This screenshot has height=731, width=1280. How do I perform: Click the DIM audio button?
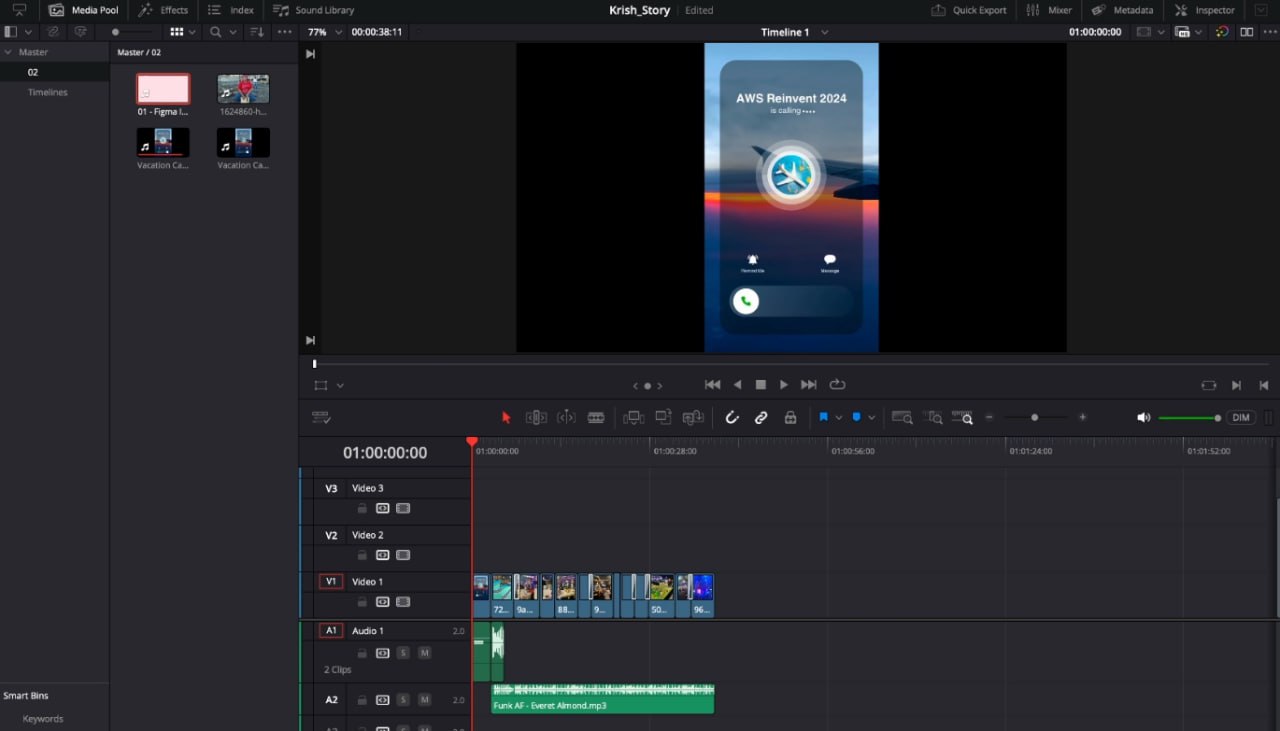pyautogui.click(x=1241, y=417)
